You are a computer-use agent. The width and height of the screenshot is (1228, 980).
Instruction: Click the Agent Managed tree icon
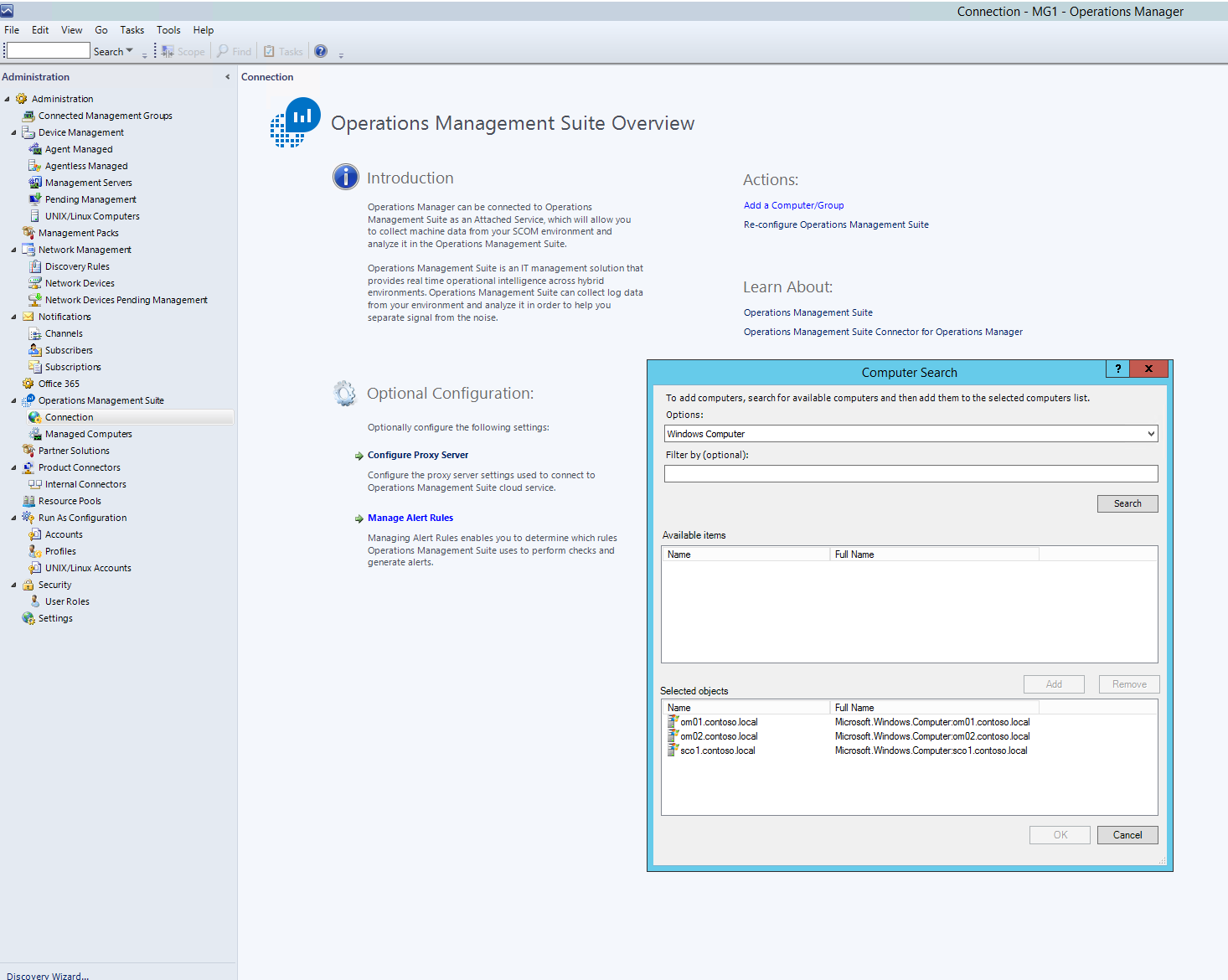(35, 149)
